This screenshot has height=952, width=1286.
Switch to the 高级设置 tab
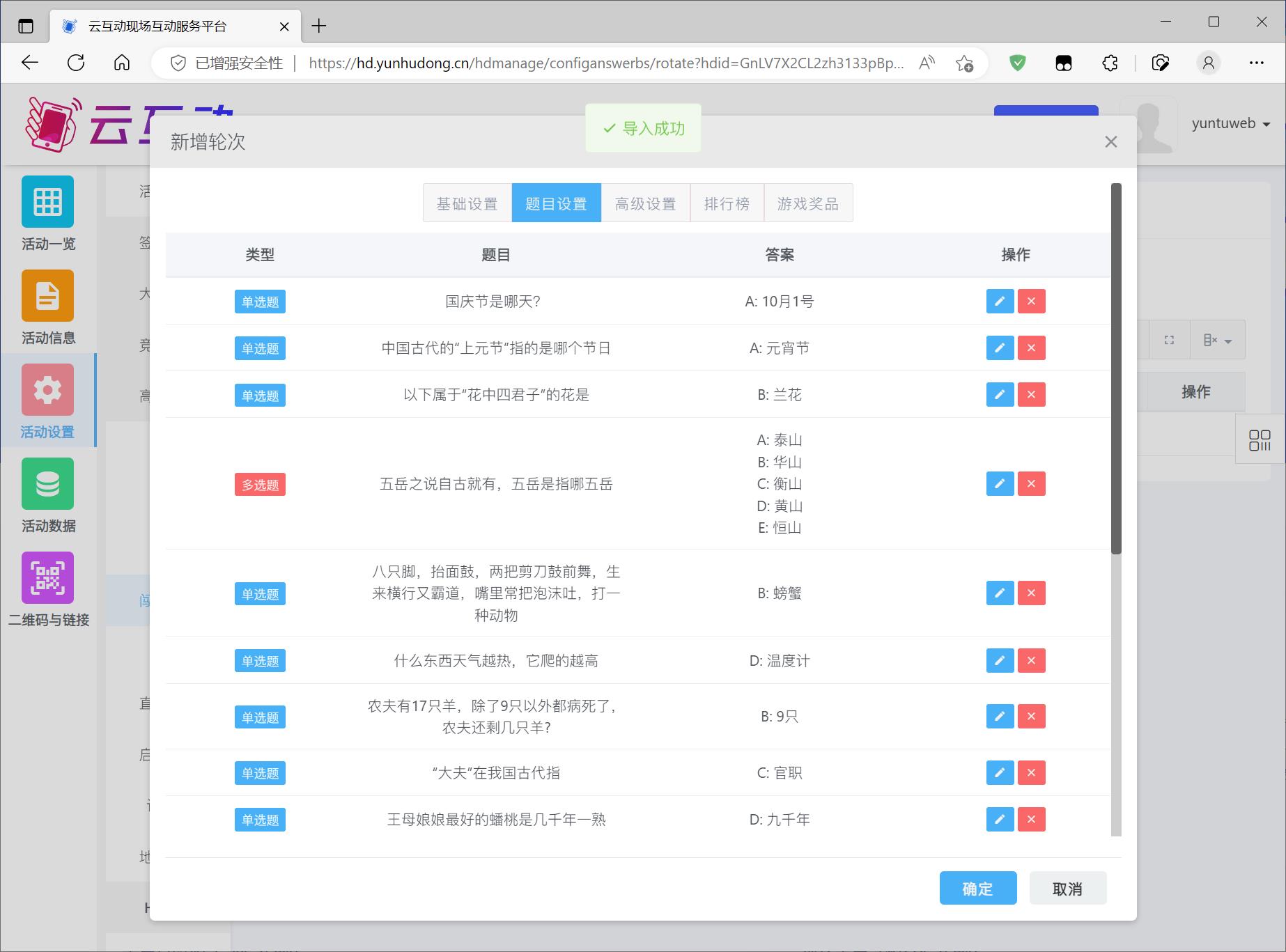click(x=645, y=203)
